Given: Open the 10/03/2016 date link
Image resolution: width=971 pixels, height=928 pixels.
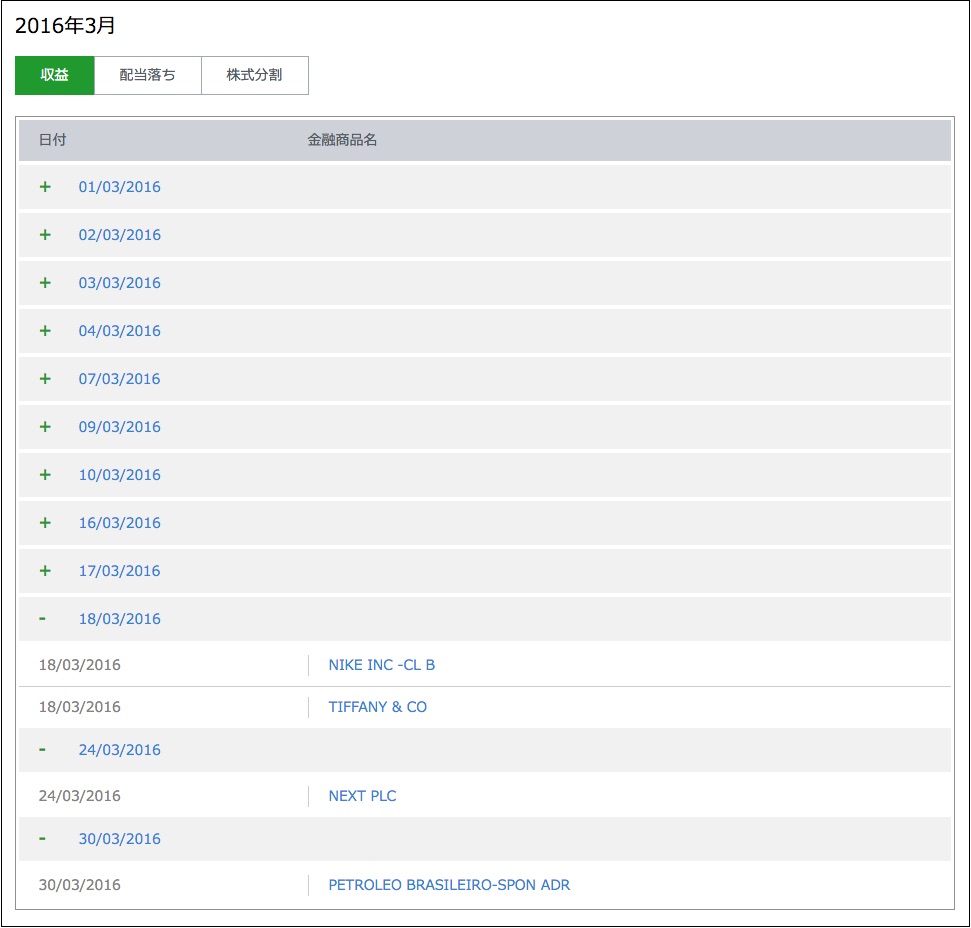Looking at the screenshot, I should coord(120,475).
